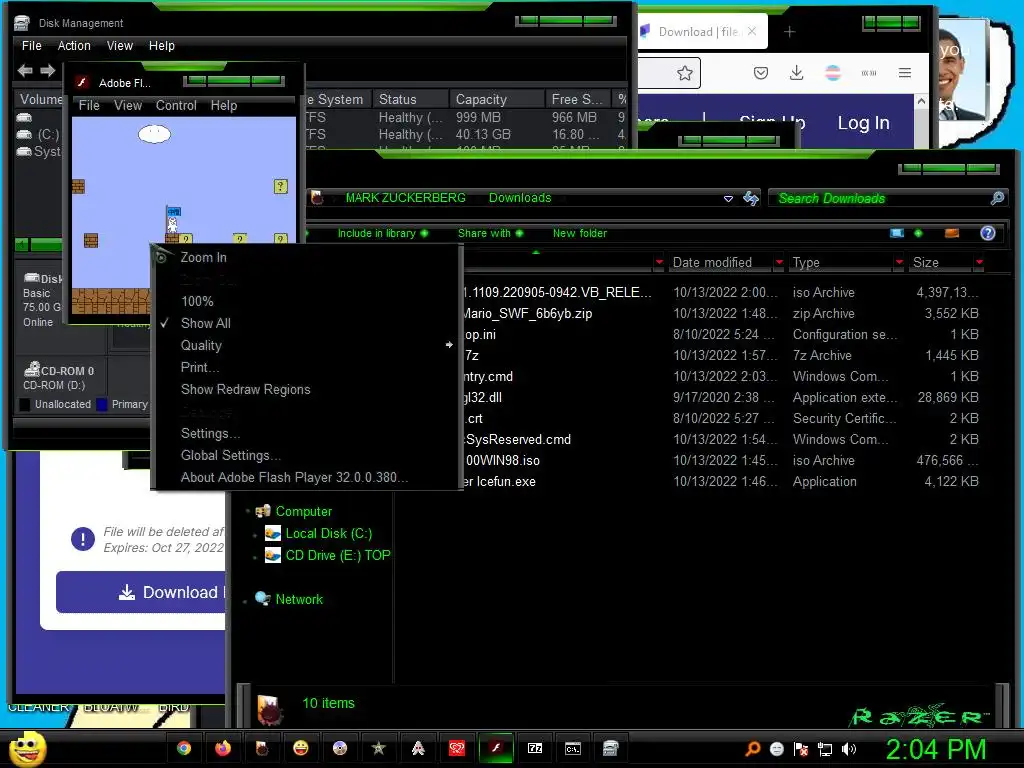Launch Chrome from the taskbar
Screen dimensions: 1024x768
pyautogui.click(x=184, y=748)
